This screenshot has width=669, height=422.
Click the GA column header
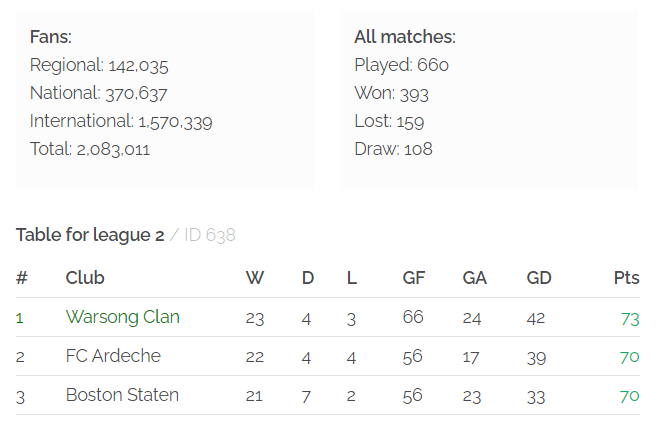pos(474,278)
